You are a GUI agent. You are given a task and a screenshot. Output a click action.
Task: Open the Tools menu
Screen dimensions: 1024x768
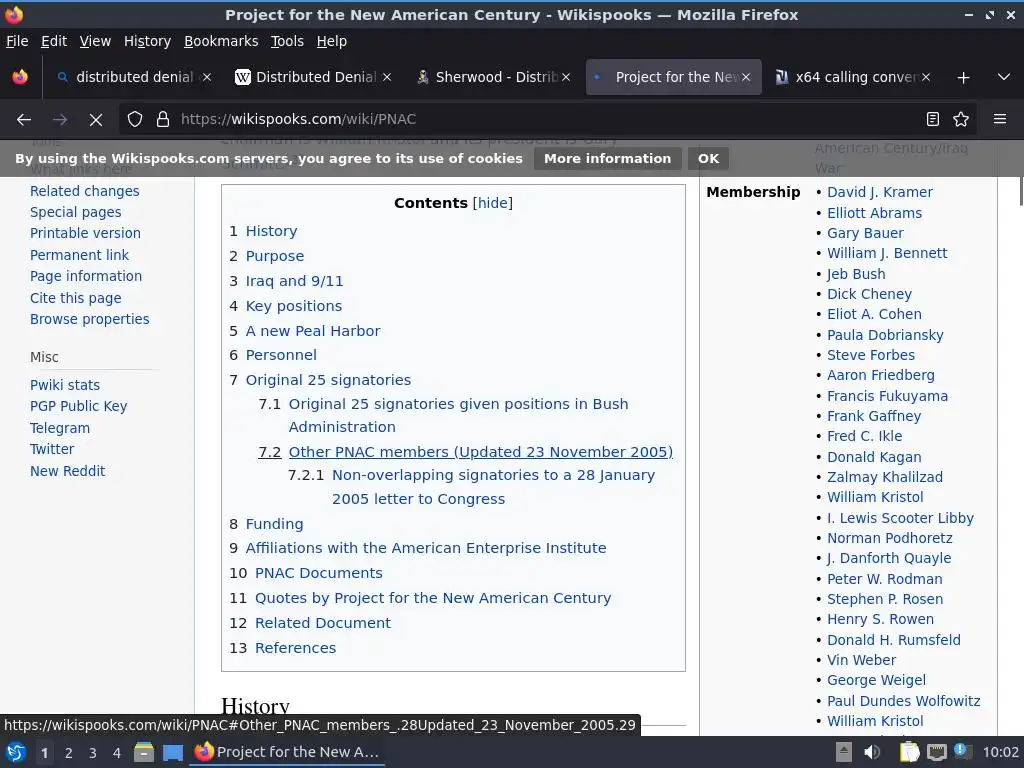pos(287,41)
